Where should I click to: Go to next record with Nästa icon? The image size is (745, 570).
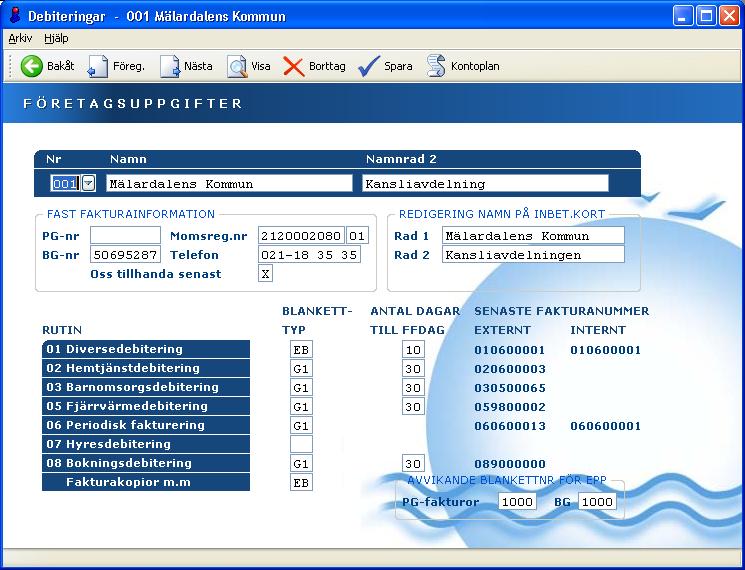coord(170,66)
